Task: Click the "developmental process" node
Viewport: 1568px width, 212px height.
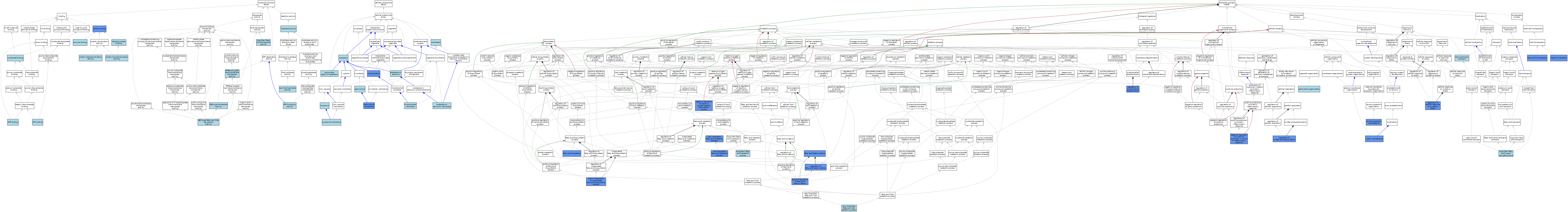Action: click(1296, 17)
